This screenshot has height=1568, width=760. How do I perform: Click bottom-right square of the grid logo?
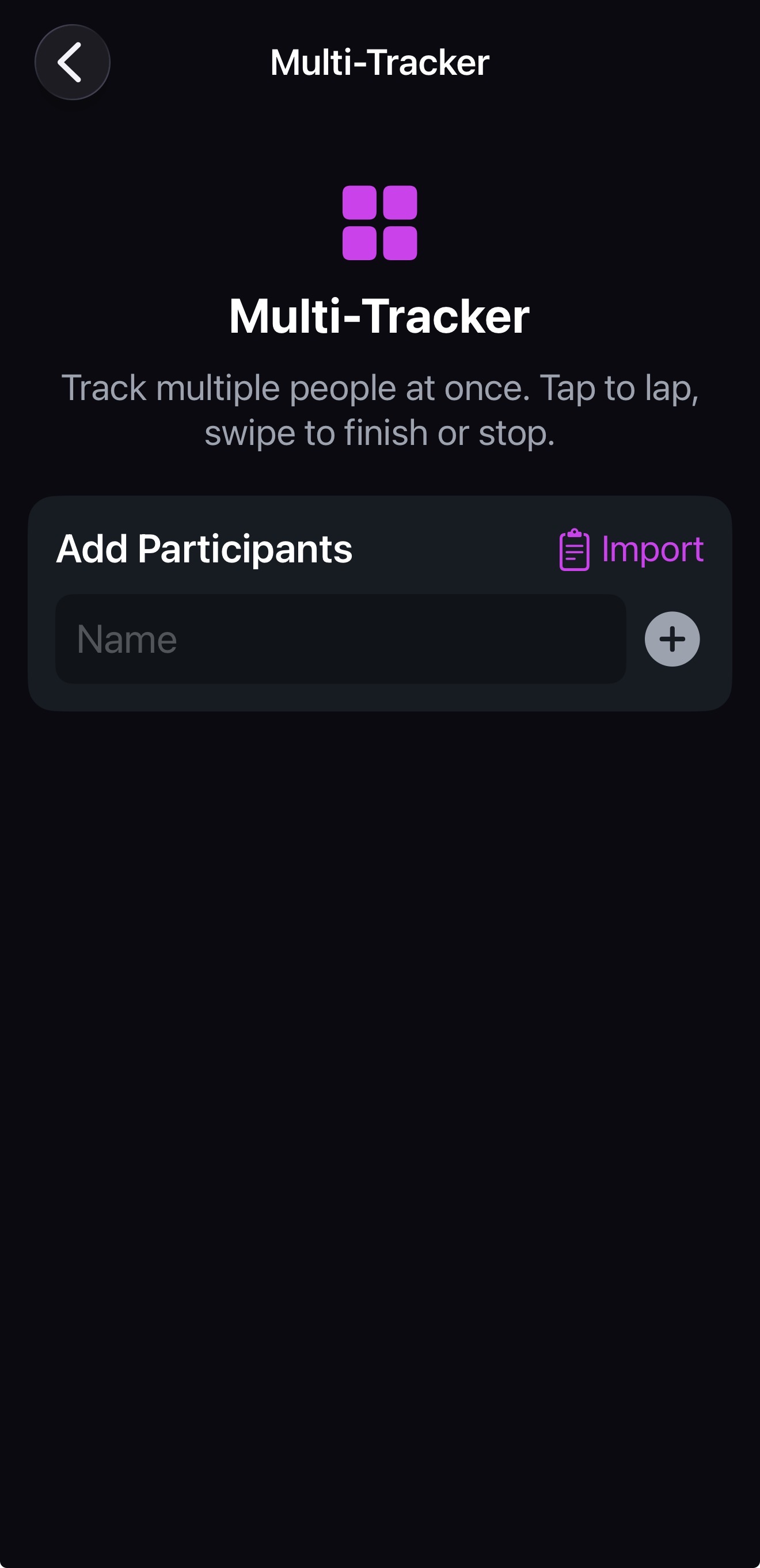[x=400, y=243]
